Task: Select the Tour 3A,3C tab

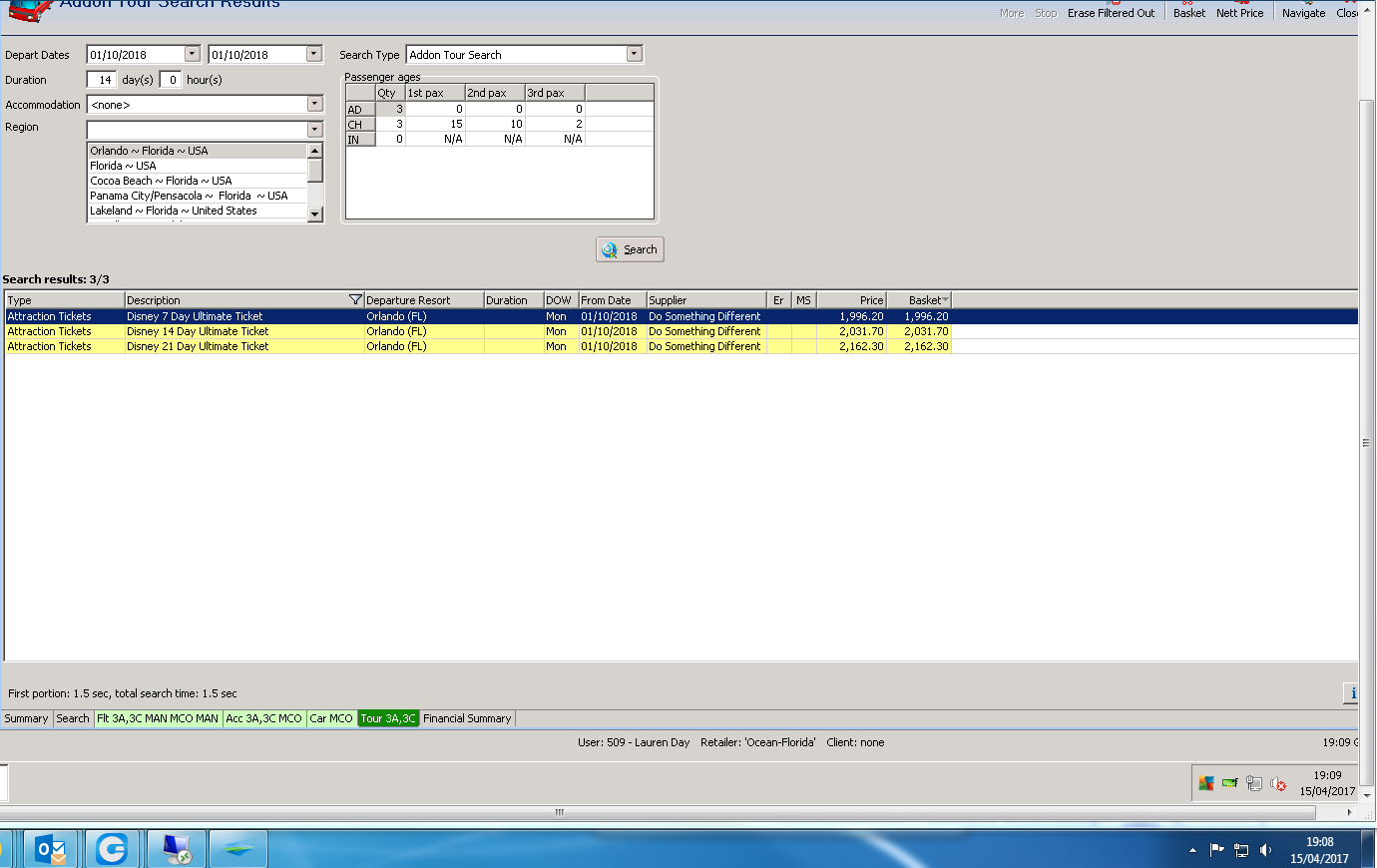Action: [x=388, y=718]
